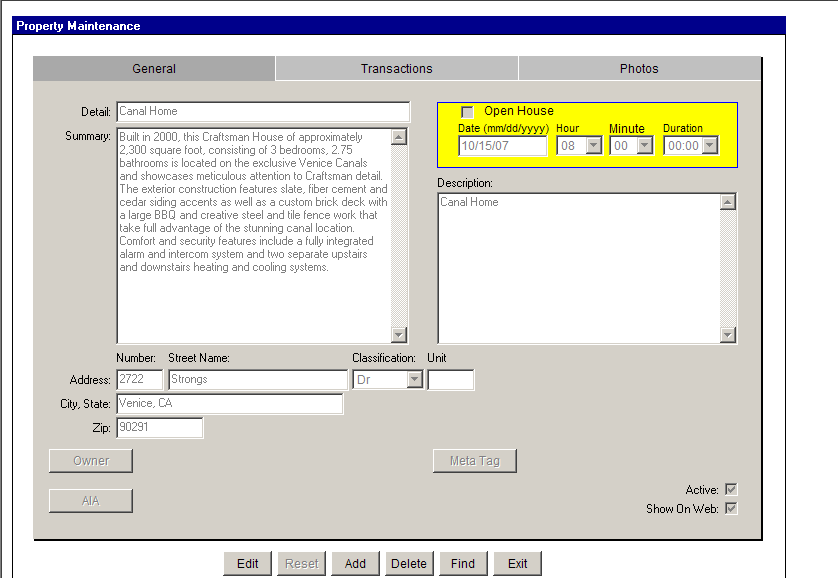The width and height of the screenshot is (838, 578).
Task: Click the Meta Tag button
Action: point(475,461)
